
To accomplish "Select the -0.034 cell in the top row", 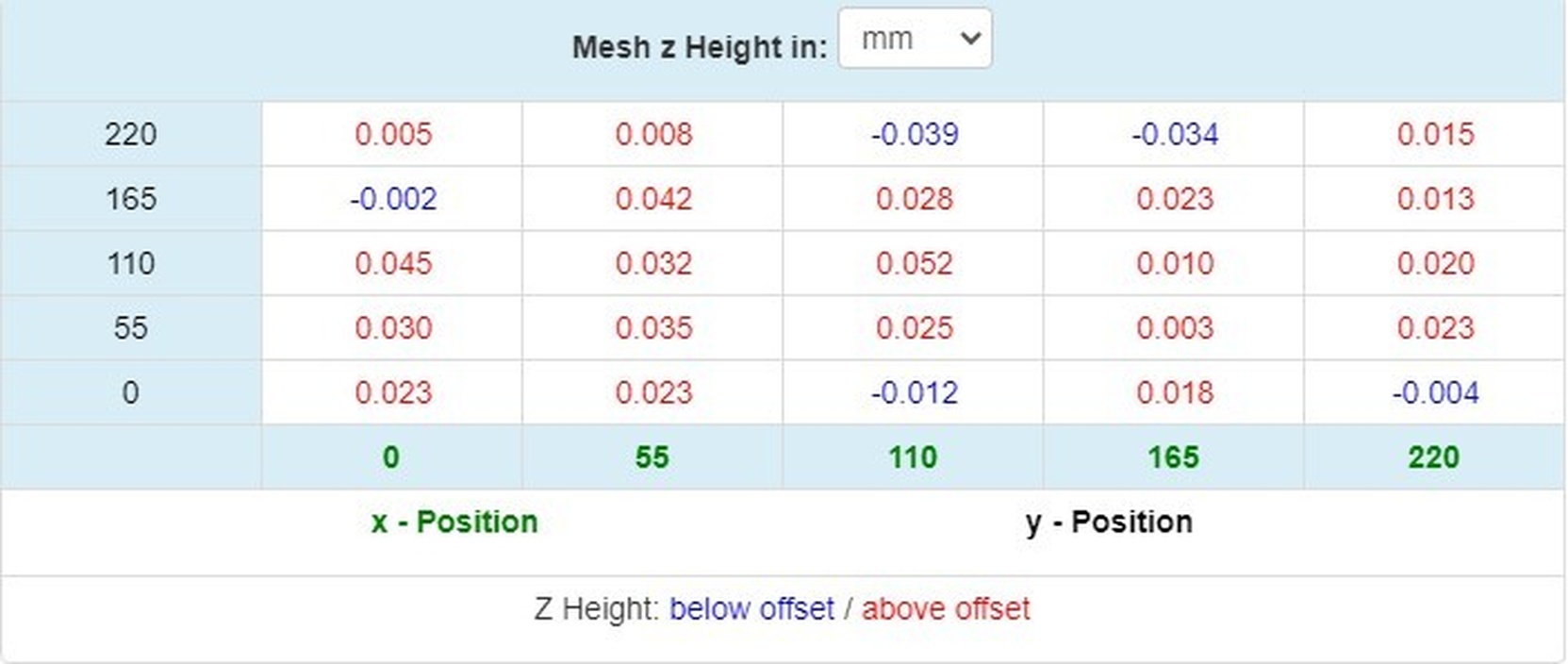I will tap(1174, 134).
